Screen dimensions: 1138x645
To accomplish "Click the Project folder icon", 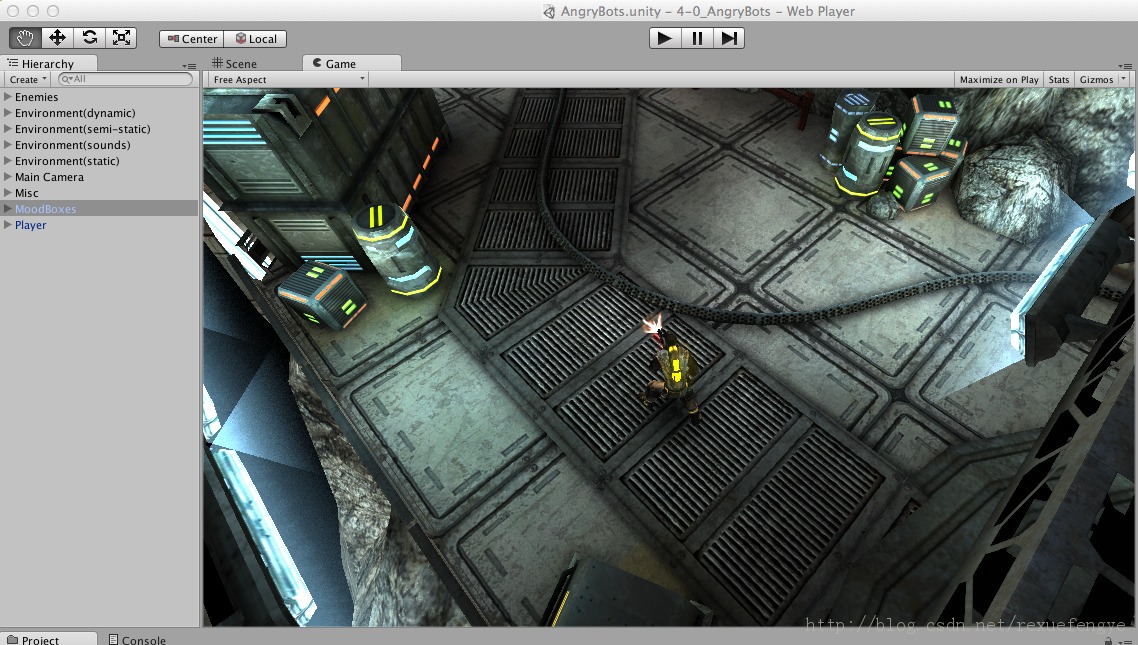I will [12, 639].
